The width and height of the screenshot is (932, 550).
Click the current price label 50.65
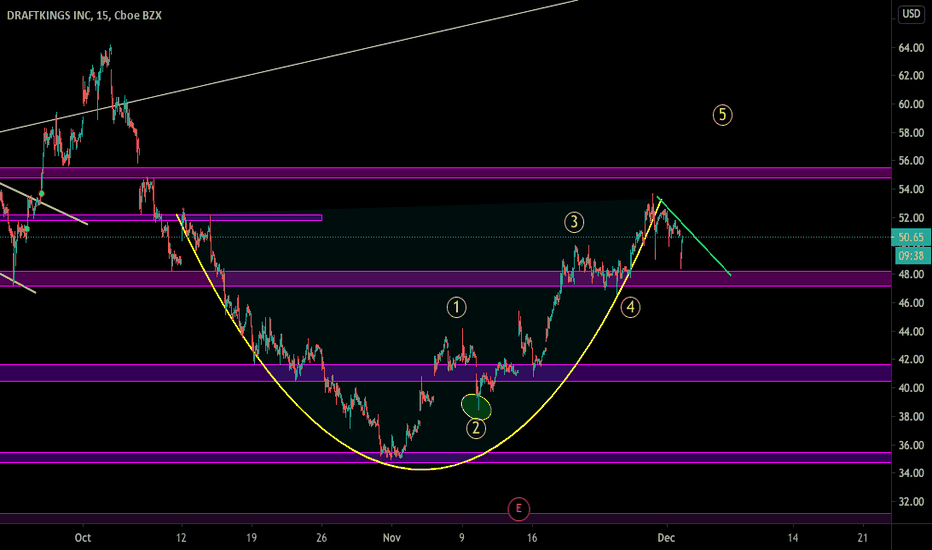[x=911, y=237]
